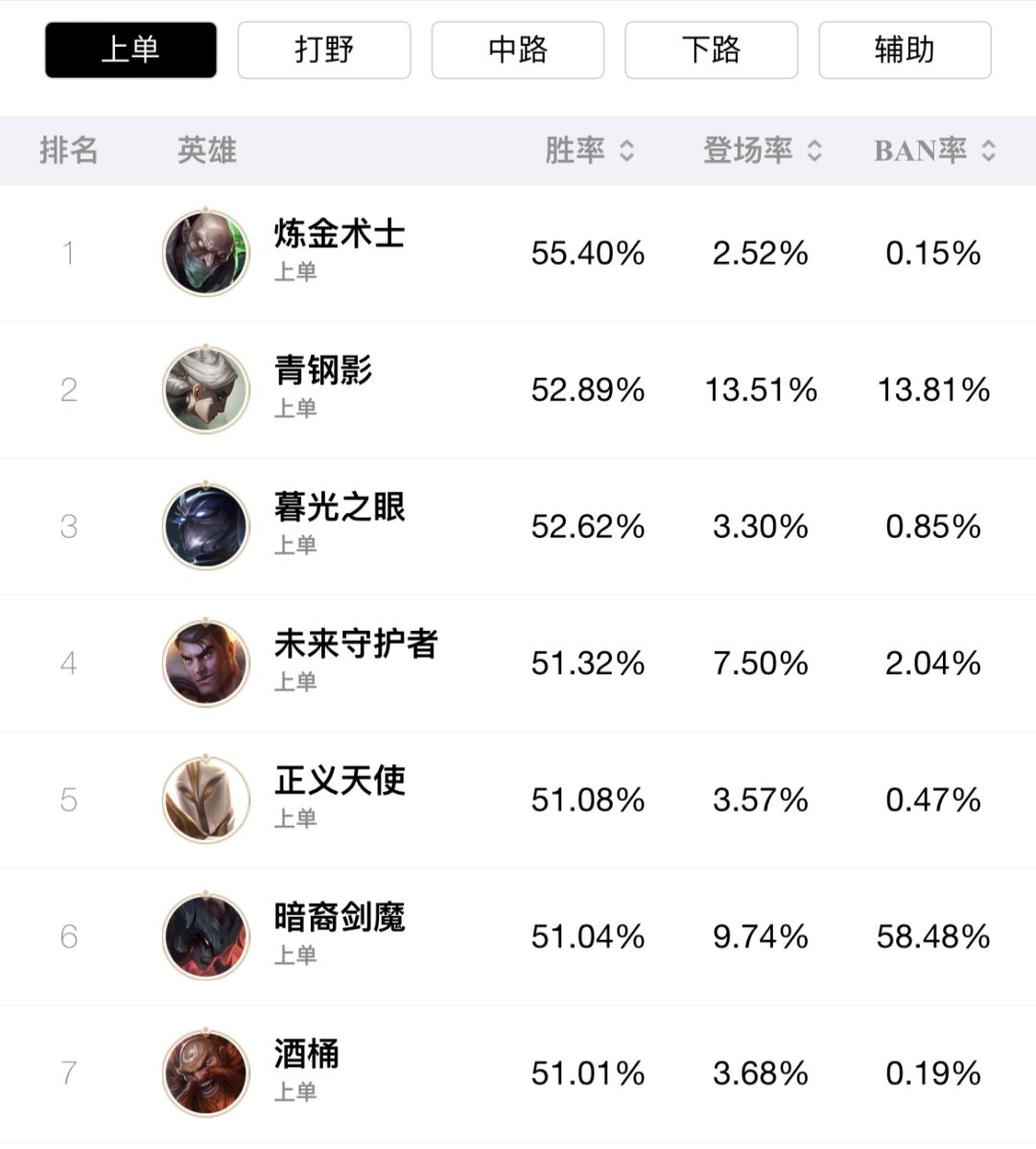Open the 正义天使 champion avatar

[206, 800]
